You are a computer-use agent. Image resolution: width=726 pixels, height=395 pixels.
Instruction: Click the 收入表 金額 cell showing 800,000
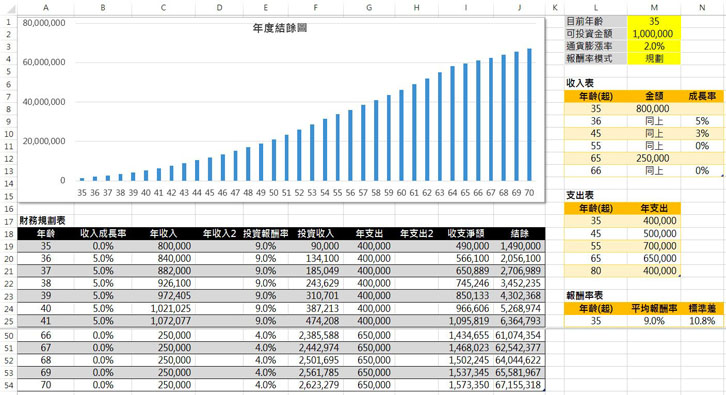tap(654, 109)
